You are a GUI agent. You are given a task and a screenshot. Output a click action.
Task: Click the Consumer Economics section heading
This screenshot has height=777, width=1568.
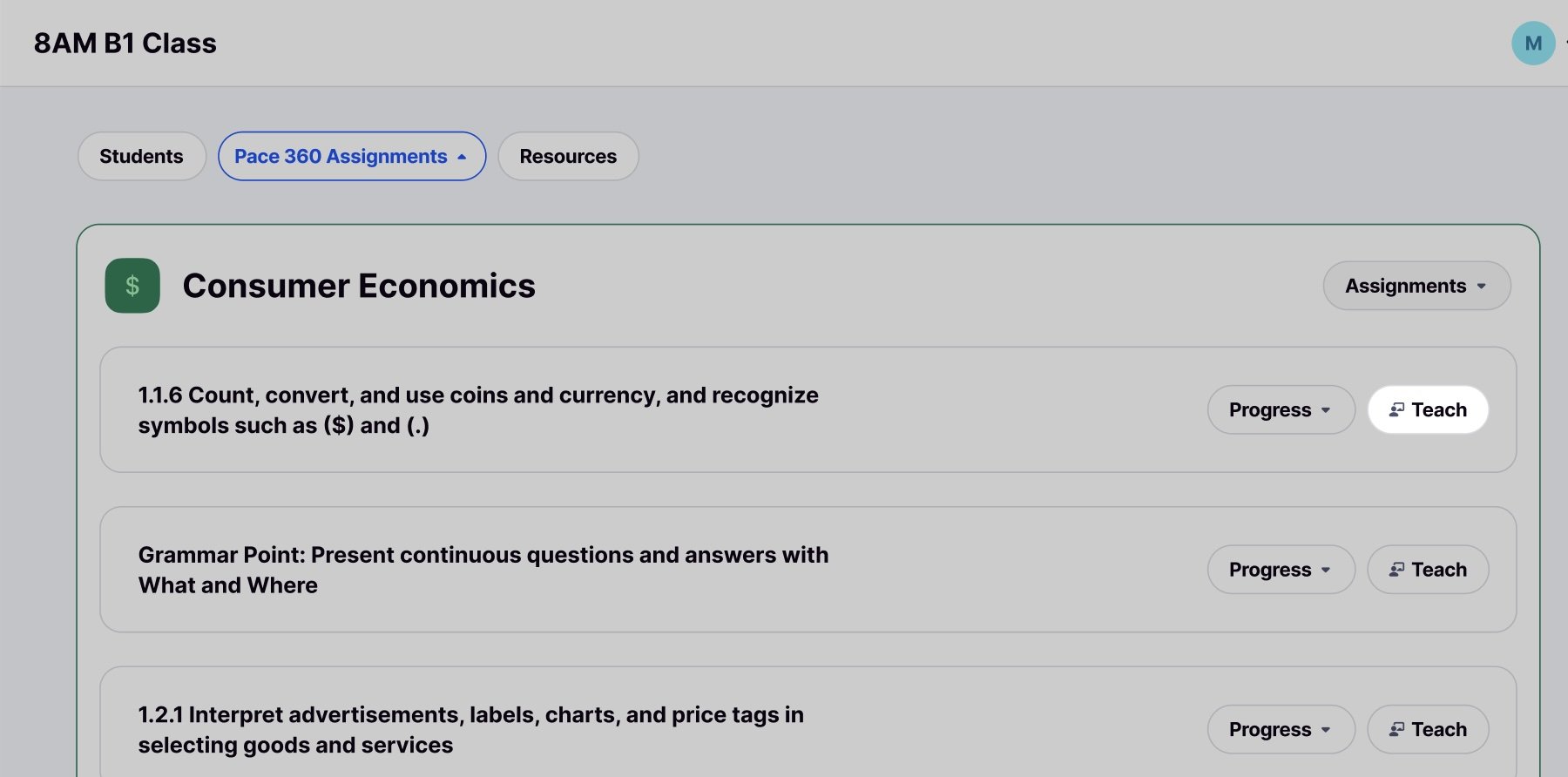click(359, 286)
